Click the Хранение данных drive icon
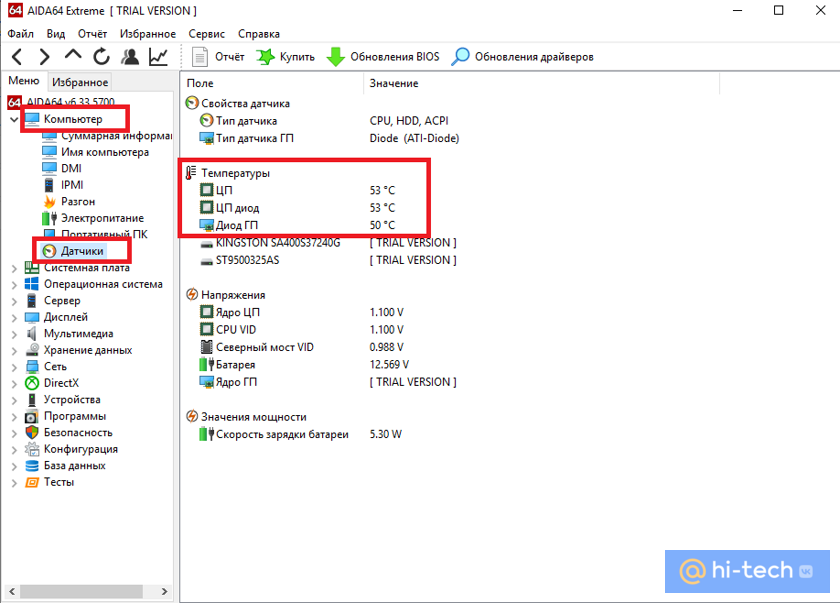This screenshot has width=840, height=603. pos(32,350)
